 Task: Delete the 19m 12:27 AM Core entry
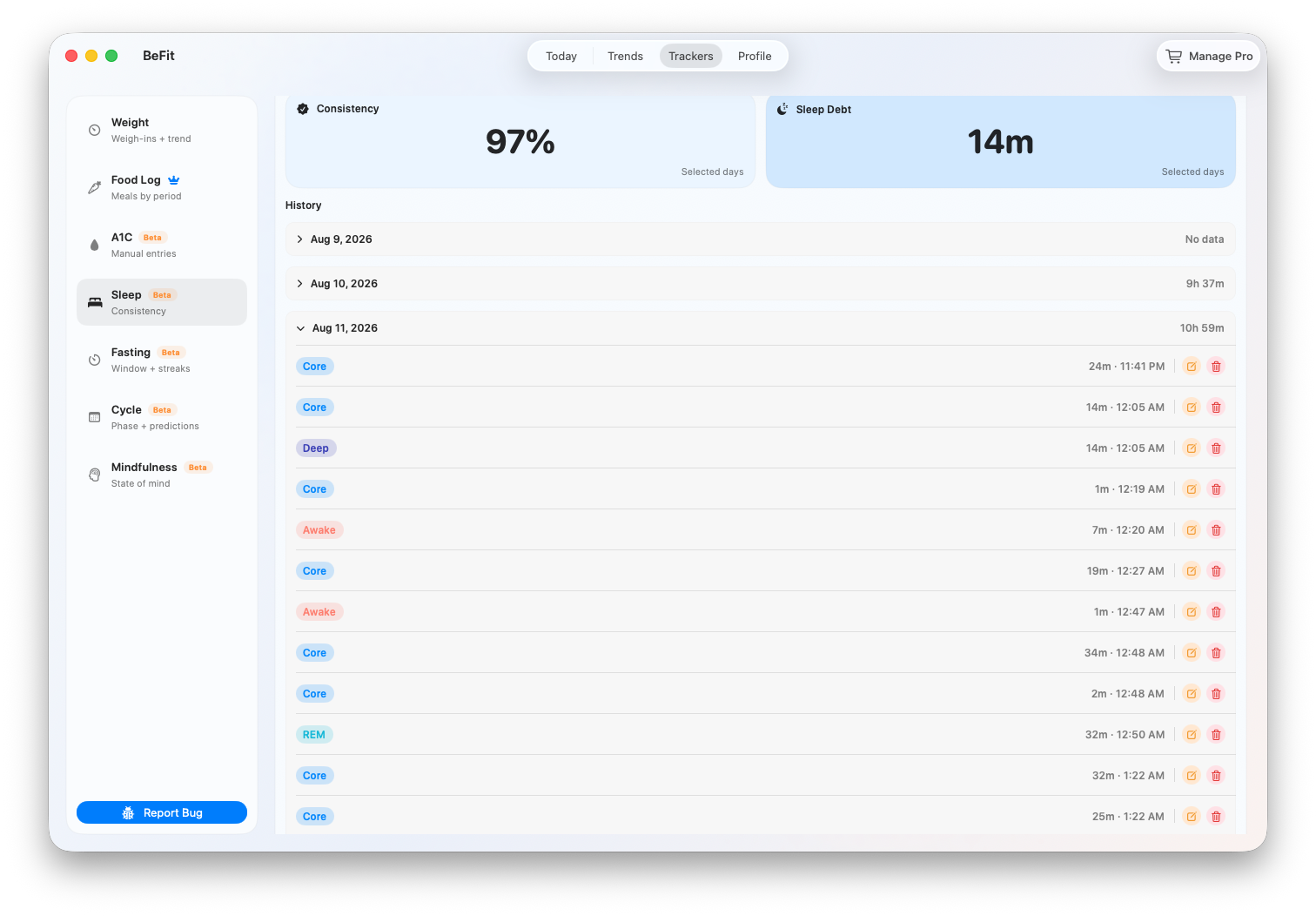1217,571
